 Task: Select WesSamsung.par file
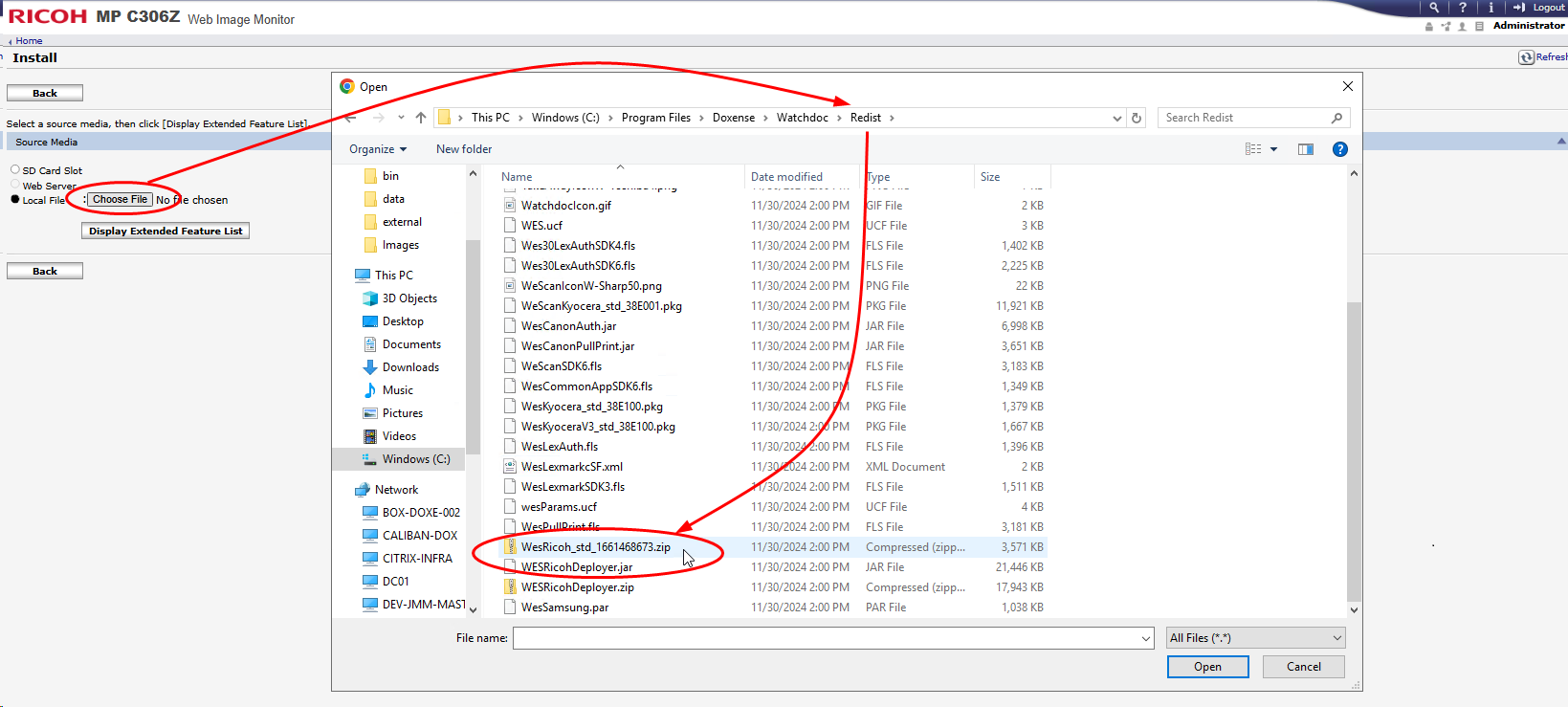pos(564,608)
